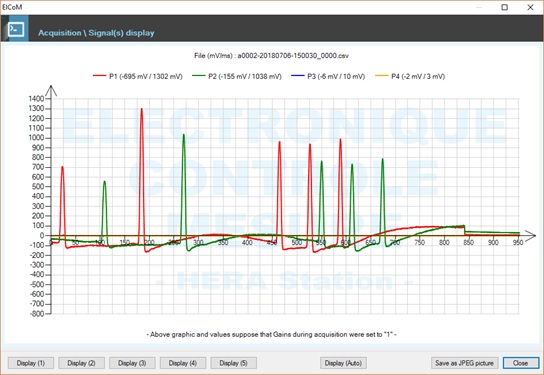The image size is (544, 375).
Task: Click P2 green legend line swatch
Action: [x=198, y=76]
